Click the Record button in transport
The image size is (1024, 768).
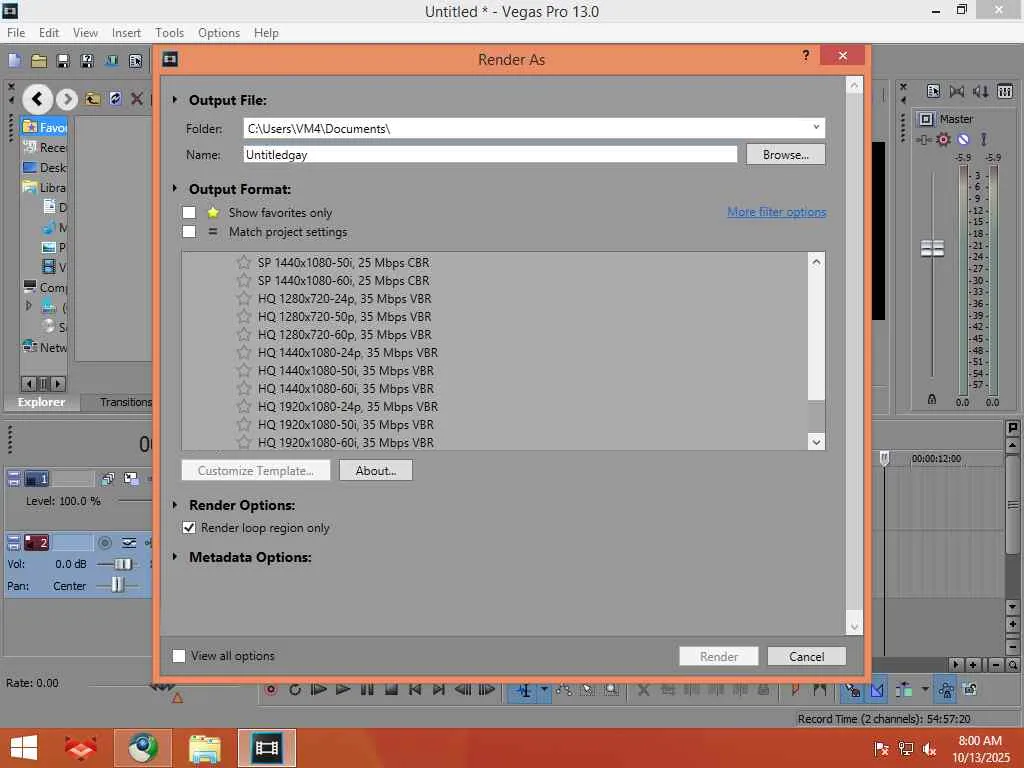point(271,690)
